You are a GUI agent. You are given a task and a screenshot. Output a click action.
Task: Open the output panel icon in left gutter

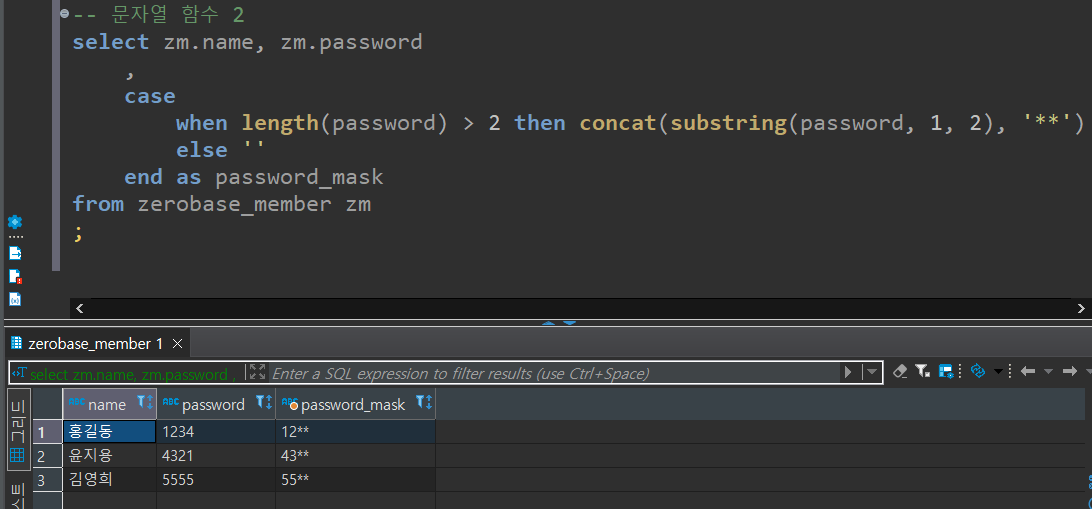point(14,253)
